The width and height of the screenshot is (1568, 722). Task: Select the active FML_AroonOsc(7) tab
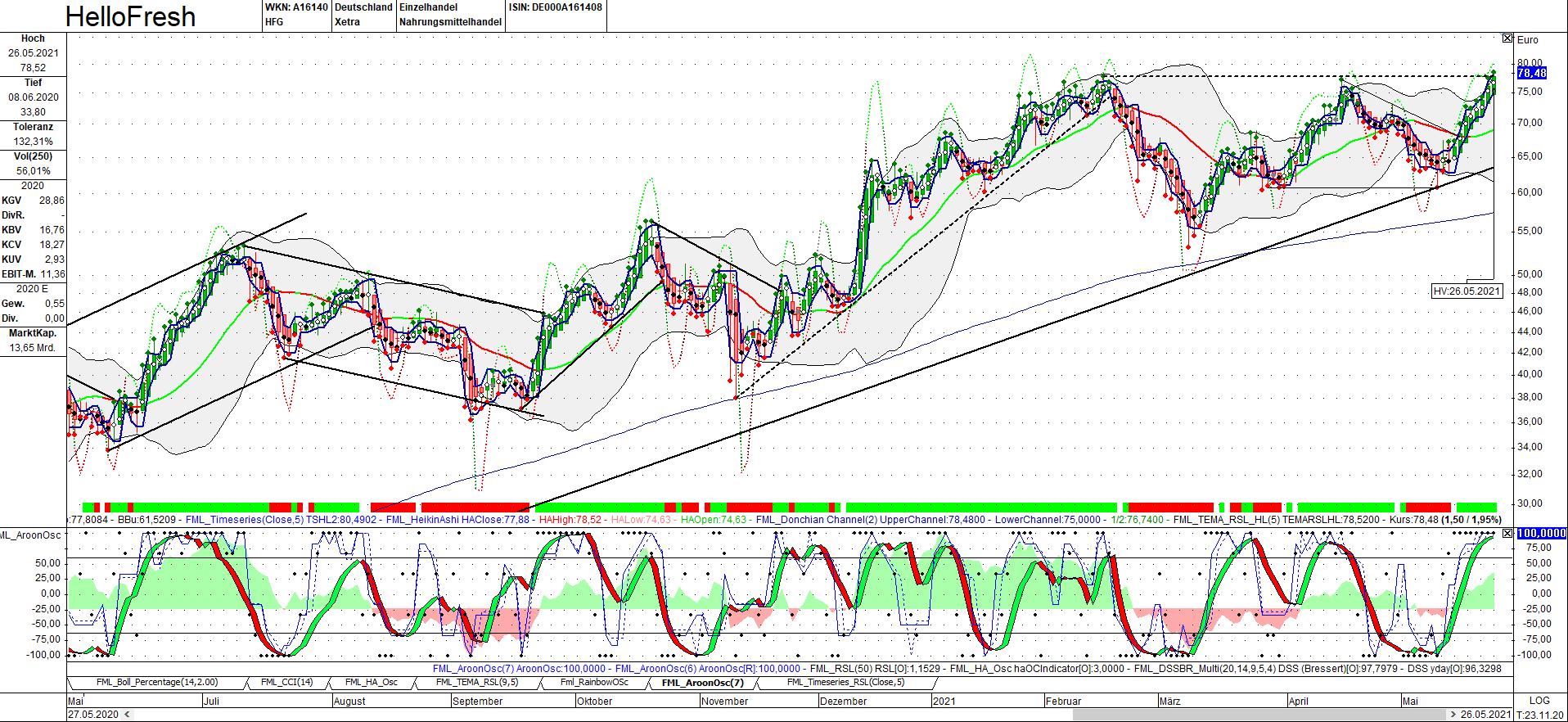[702, 683]
